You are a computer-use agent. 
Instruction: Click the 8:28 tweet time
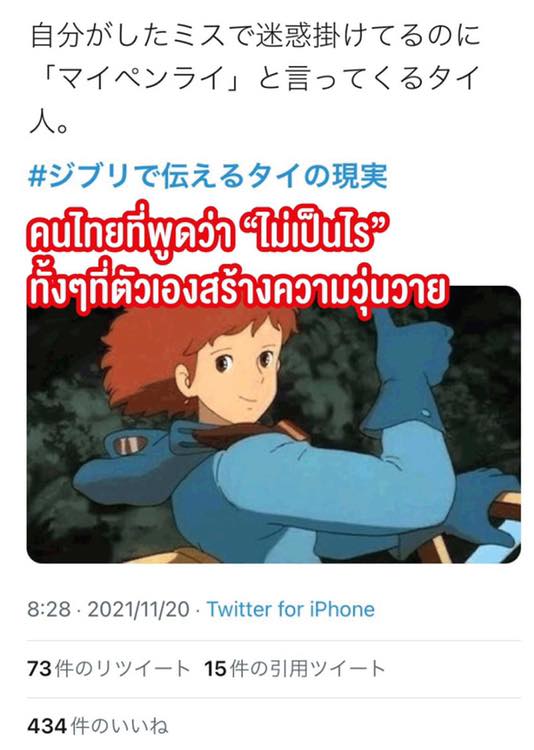click(49, 609)
